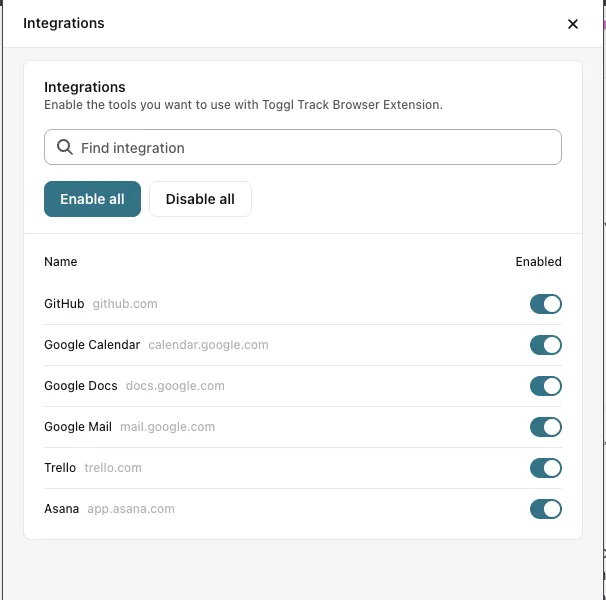Screen dimensions: 606x600
Task: Switch off the Google Docs integration
Action: (545, 386)
